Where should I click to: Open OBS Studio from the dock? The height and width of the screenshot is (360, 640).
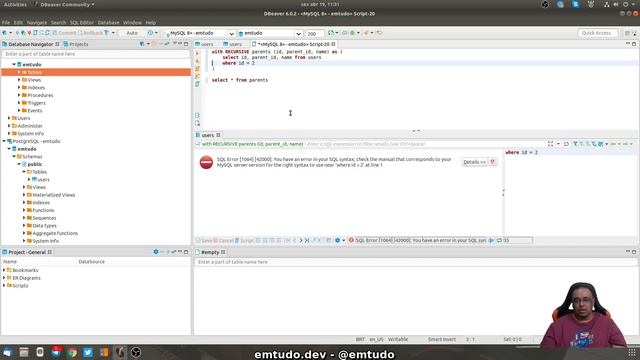pyautogui.click(x=136, y=352)
